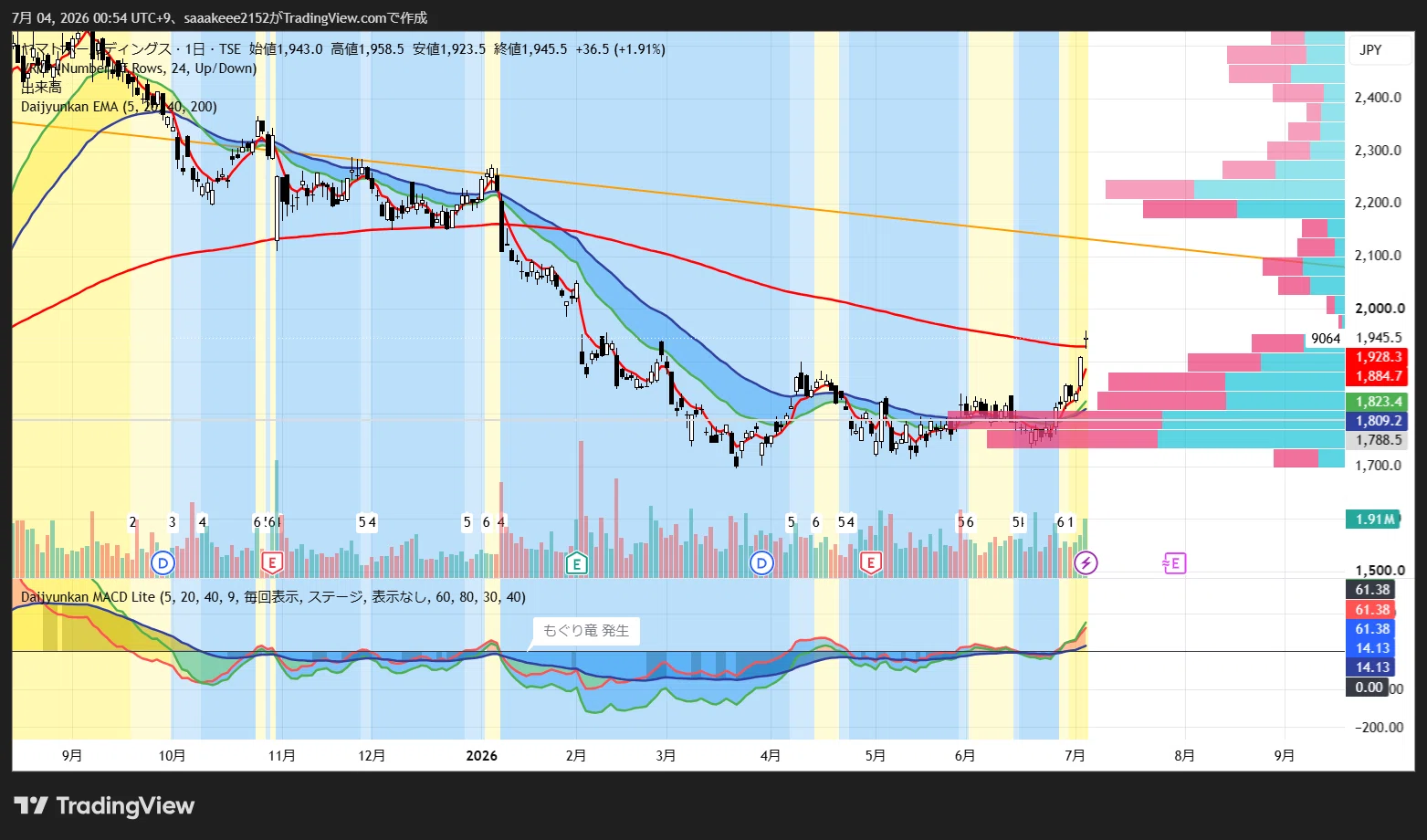The width and height of the screenshot is (1427, 840).
Task: Open the red earnings E marker near 11月
Action: [272, 562]
